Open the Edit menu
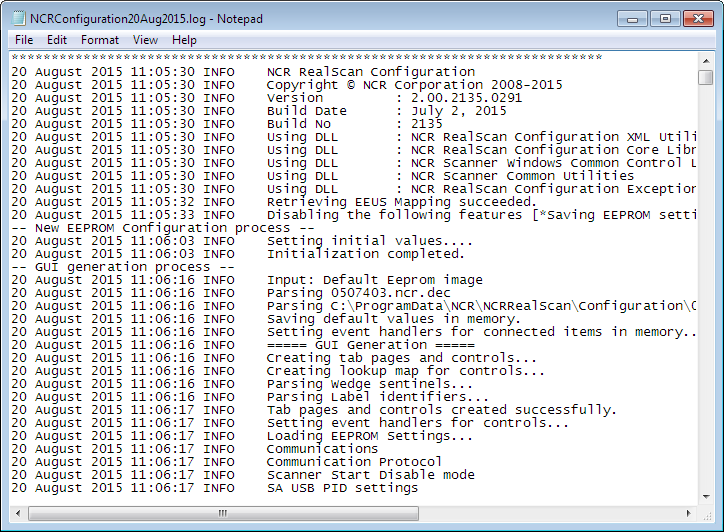 [57, 40]
